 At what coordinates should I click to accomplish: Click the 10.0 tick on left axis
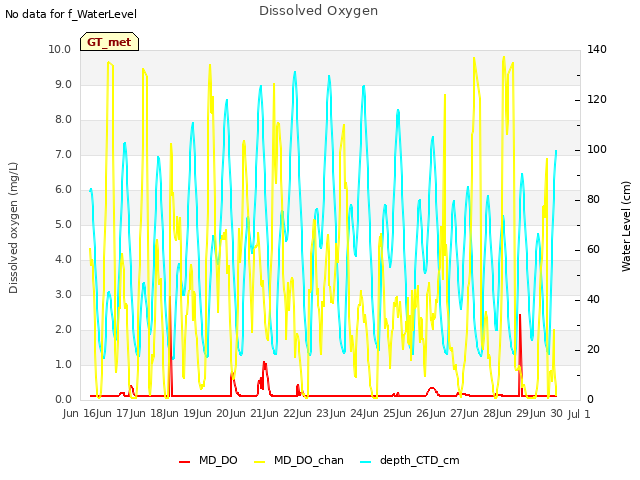(x=60, y=49)
